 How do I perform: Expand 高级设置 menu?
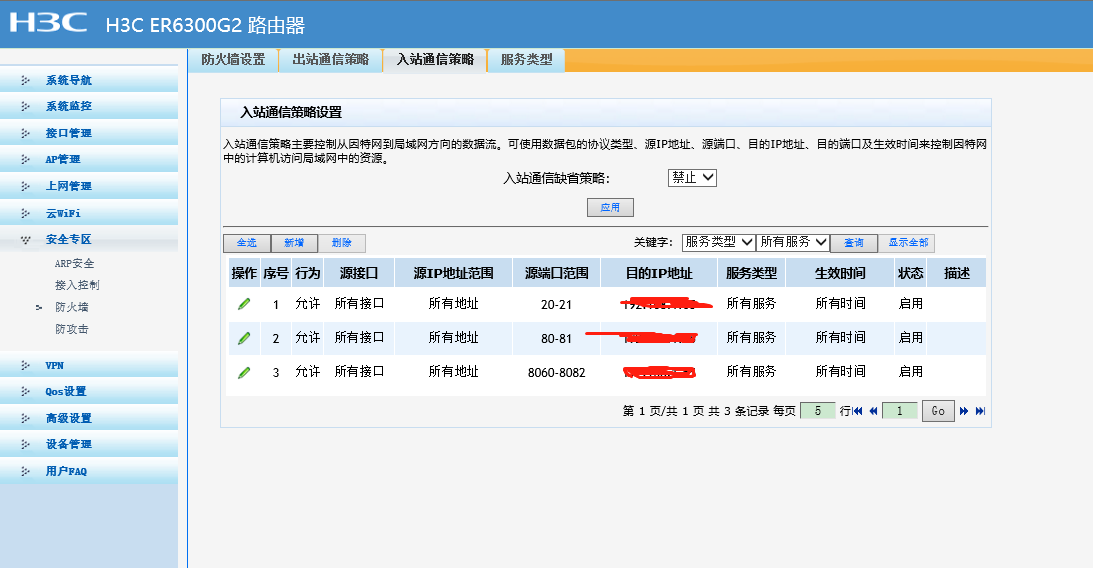(89, 418)
